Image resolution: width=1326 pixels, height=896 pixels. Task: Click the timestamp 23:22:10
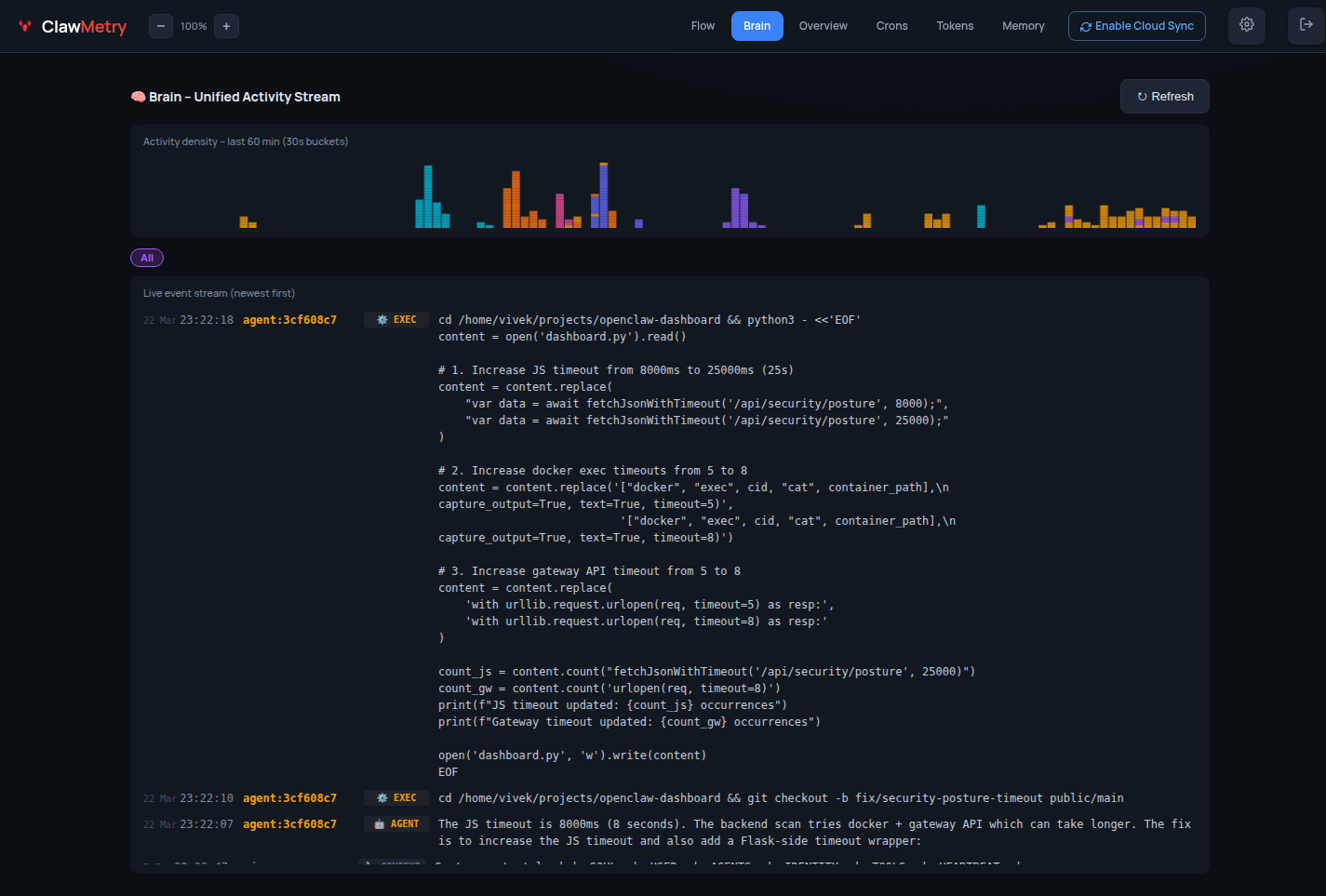[x=207, y=797]
